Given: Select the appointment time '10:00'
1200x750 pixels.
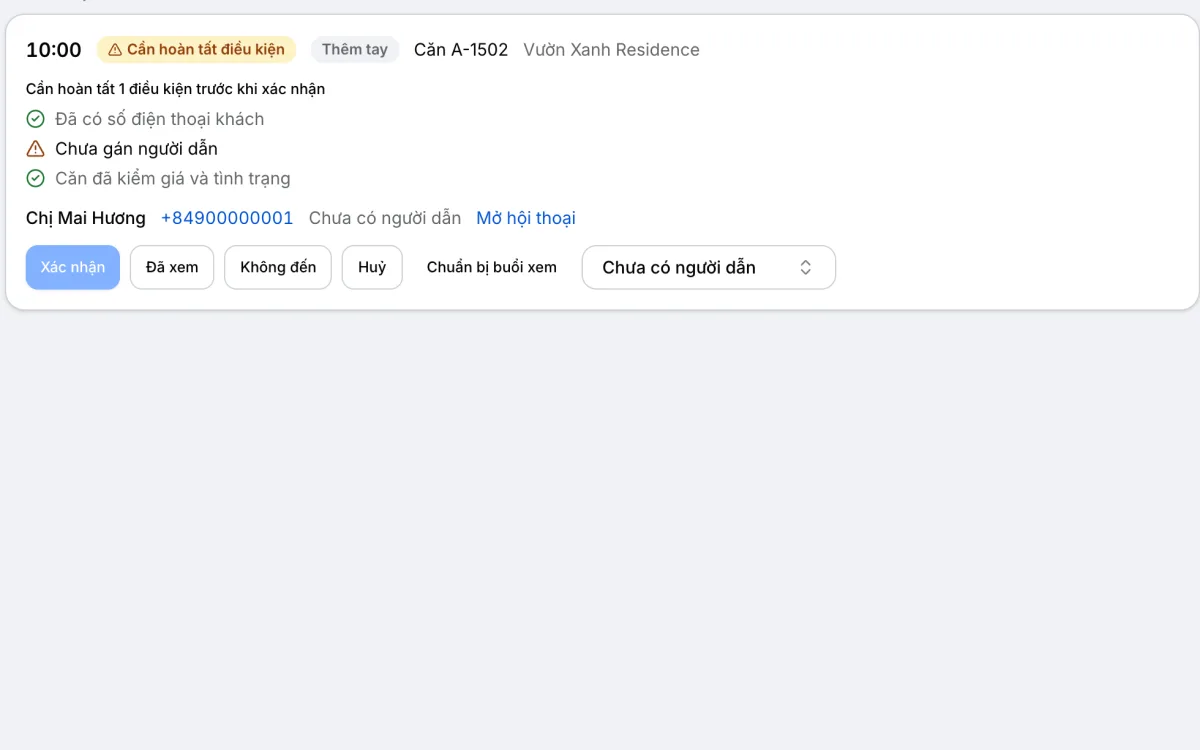Looking at the screenshot, I should click(54, 50).
